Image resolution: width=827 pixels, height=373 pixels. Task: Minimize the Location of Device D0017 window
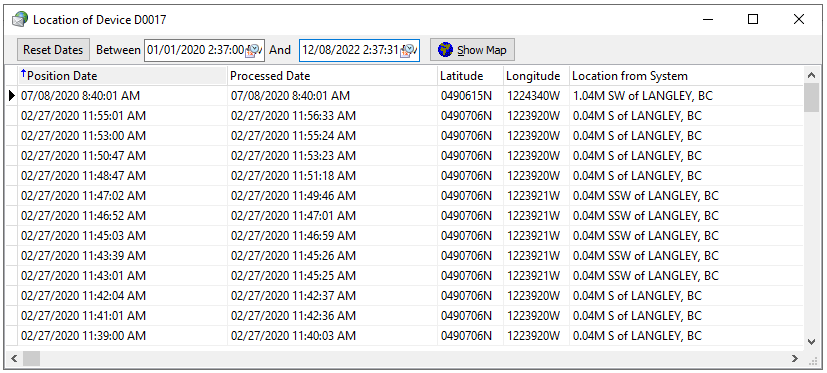click(x=708, y=20)
